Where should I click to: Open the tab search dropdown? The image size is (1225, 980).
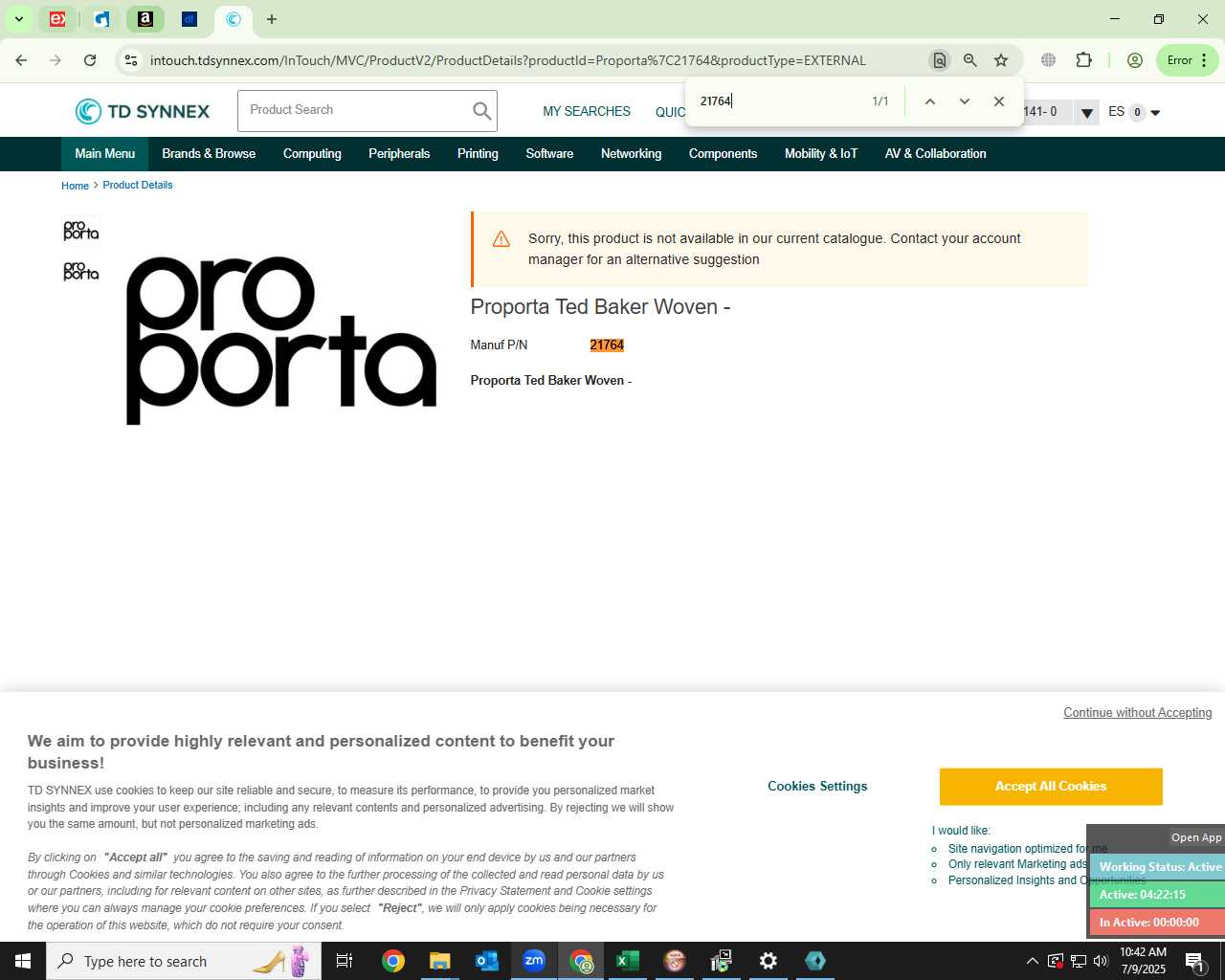click(x=18, y=19)
